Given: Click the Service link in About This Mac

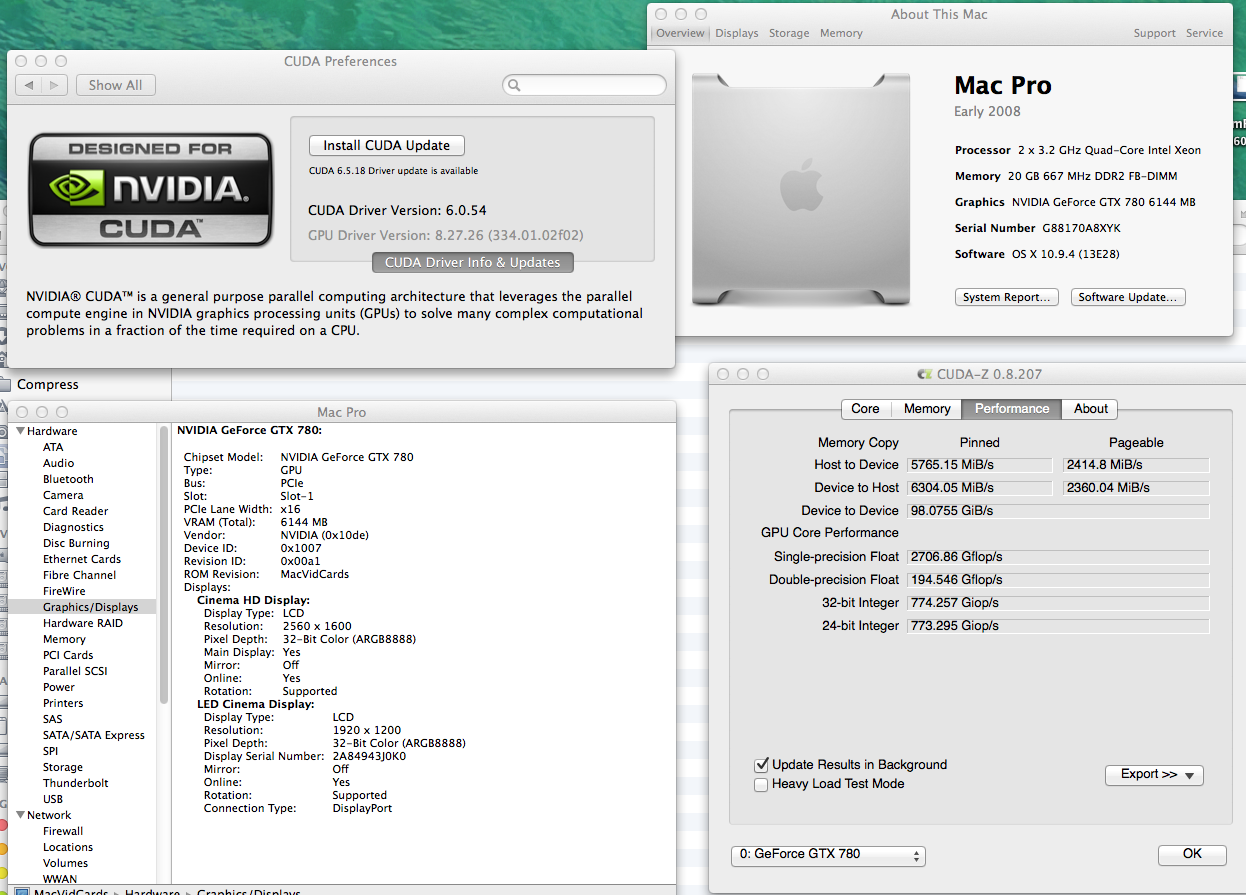Looking at the screenshot, I should click(1204, 33).
